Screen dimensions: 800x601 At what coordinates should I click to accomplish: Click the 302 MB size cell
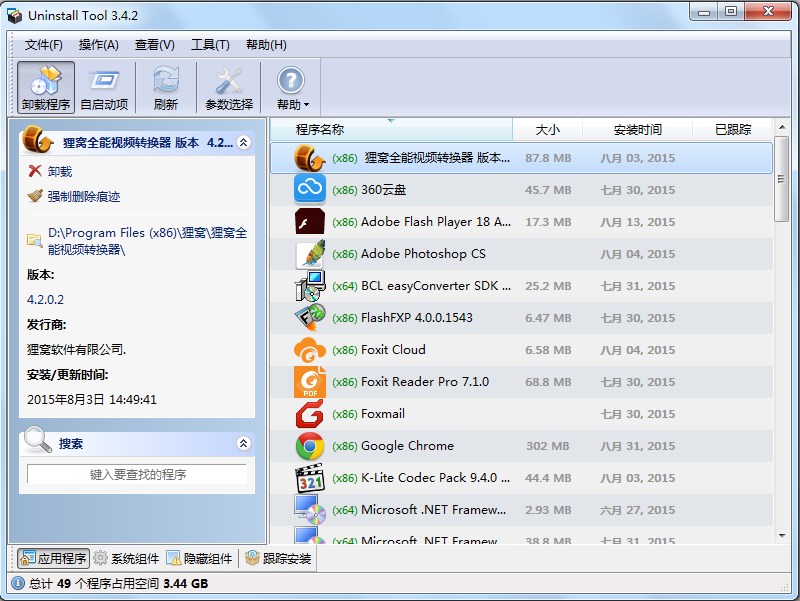pos(547,446)
